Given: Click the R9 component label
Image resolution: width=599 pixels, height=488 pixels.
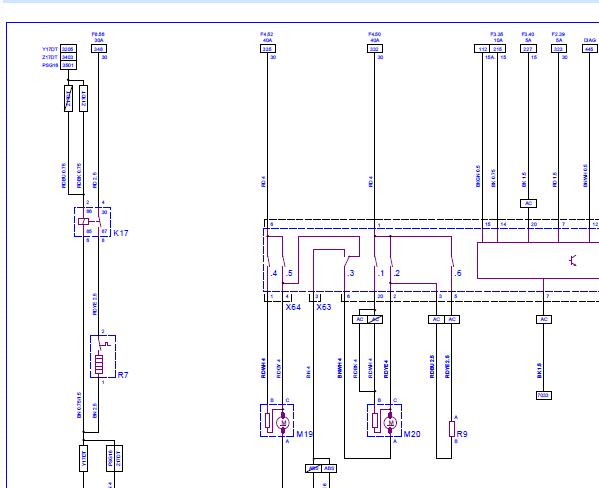Looking at the screenshot, I should [462, 434].
